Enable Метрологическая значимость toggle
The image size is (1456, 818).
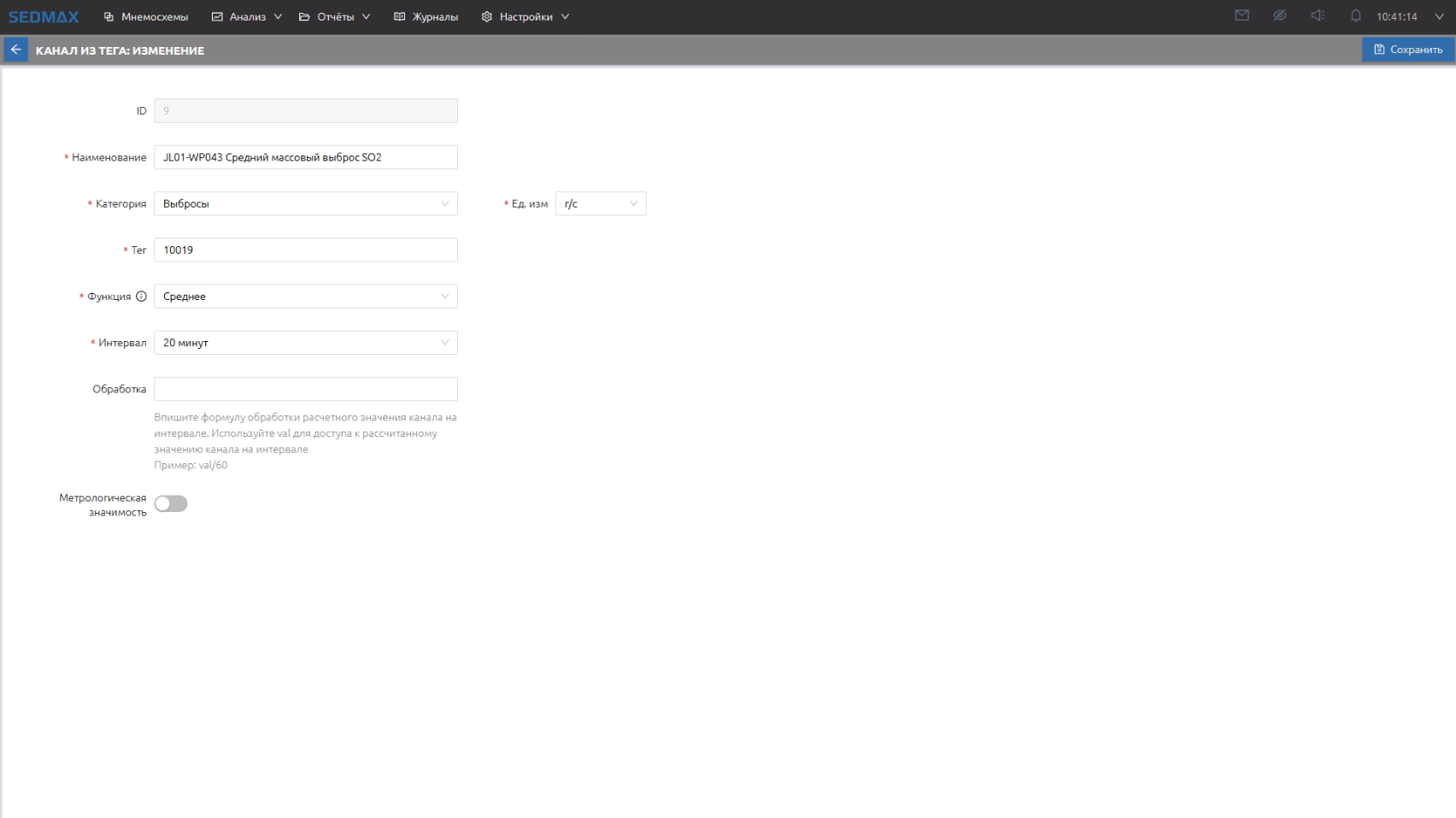click(x=171, y=504)
